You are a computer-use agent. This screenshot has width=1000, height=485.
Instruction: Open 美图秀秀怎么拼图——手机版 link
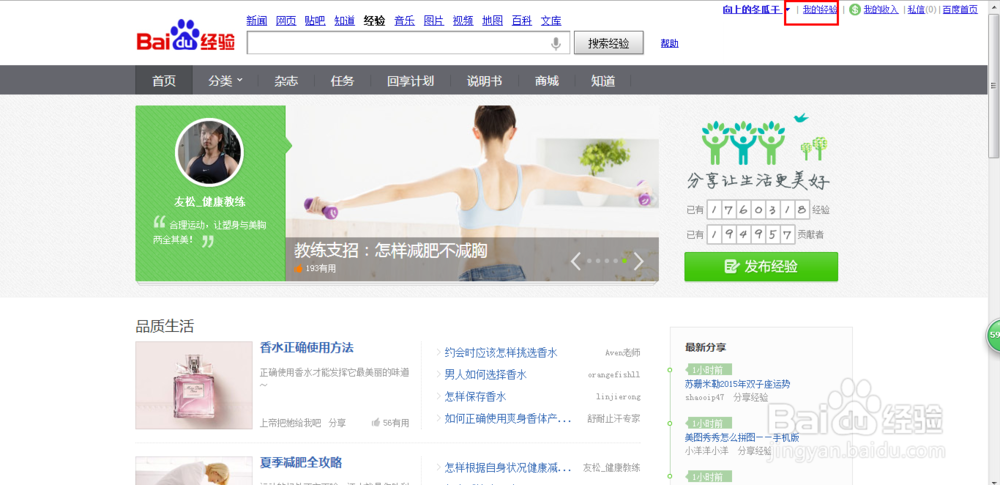[x=742, y=438]
